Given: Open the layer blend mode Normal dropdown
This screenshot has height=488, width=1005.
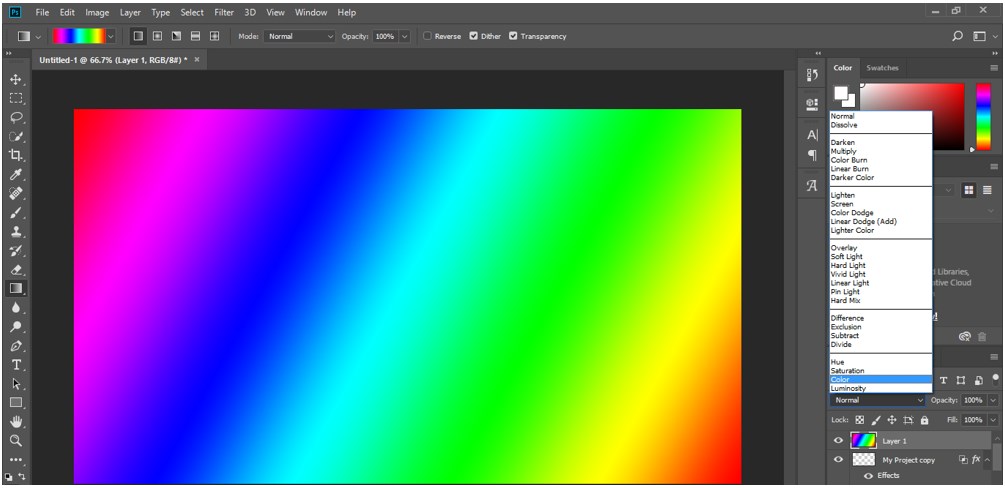Looking at the screenshot, I should [x=878, y=400].
